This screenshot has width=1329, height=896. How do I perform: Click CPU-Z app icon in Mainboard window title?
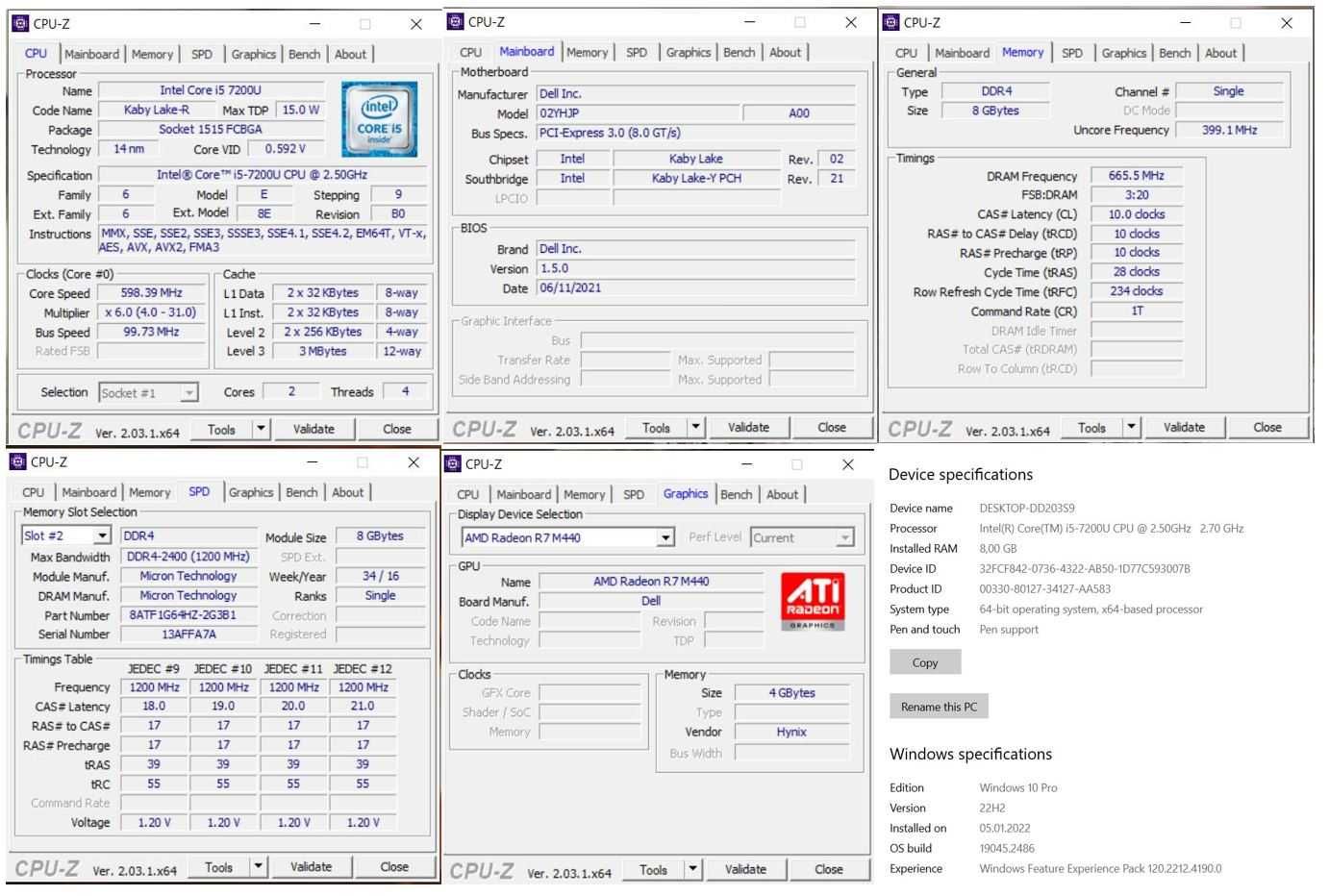coord(455,21)
